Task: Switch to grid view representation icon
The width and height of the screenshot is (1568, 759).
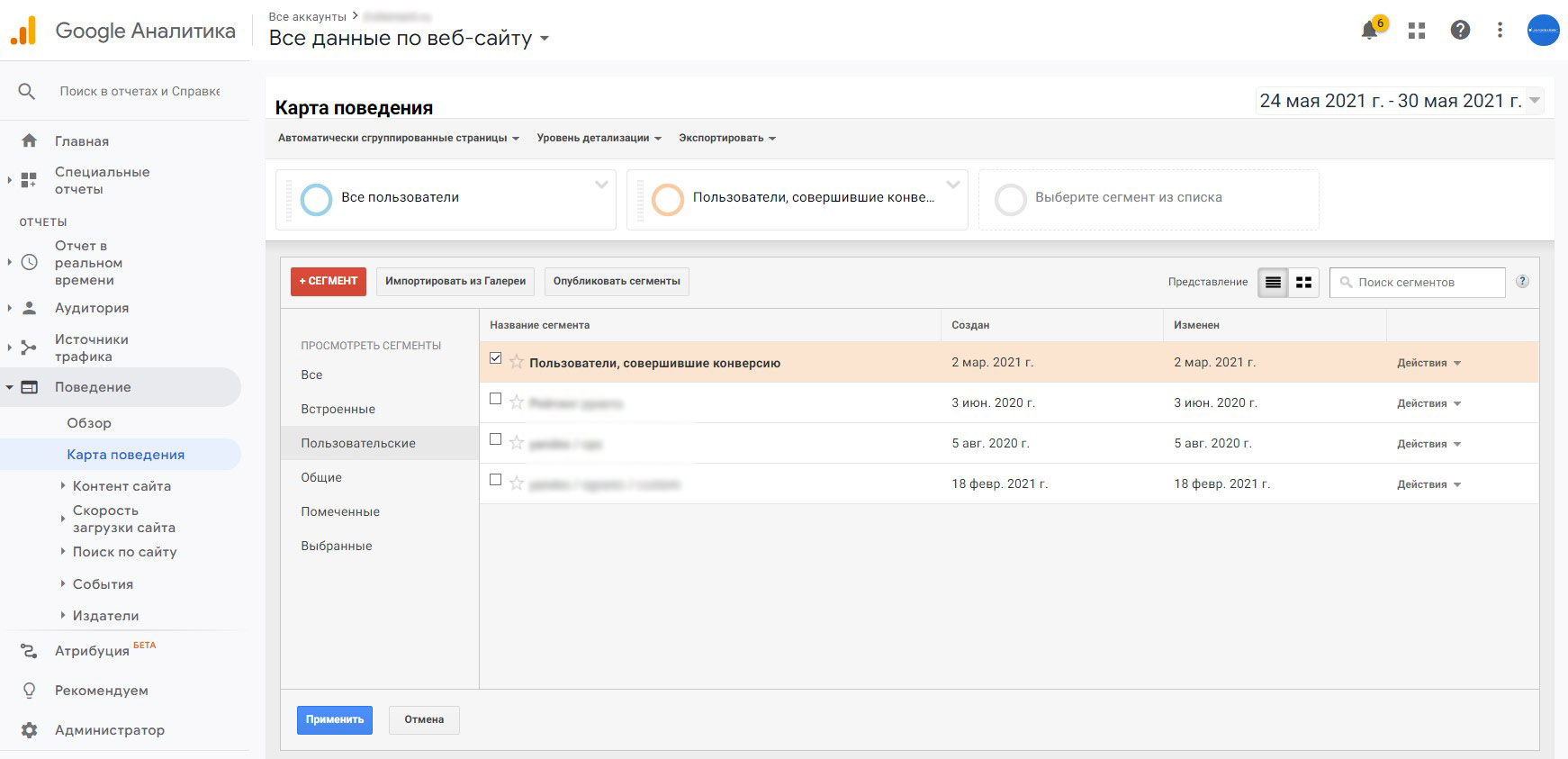Action: pos(1303,283)
